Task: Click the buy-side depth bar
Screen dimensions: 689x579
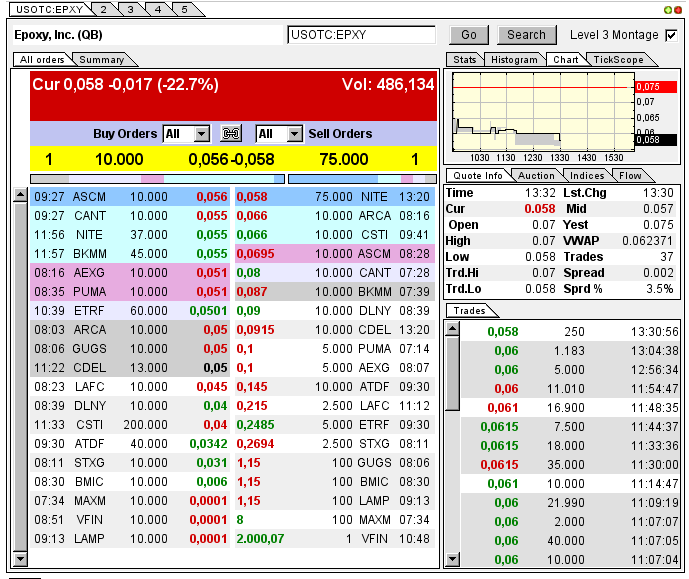Action: [157, 179]
